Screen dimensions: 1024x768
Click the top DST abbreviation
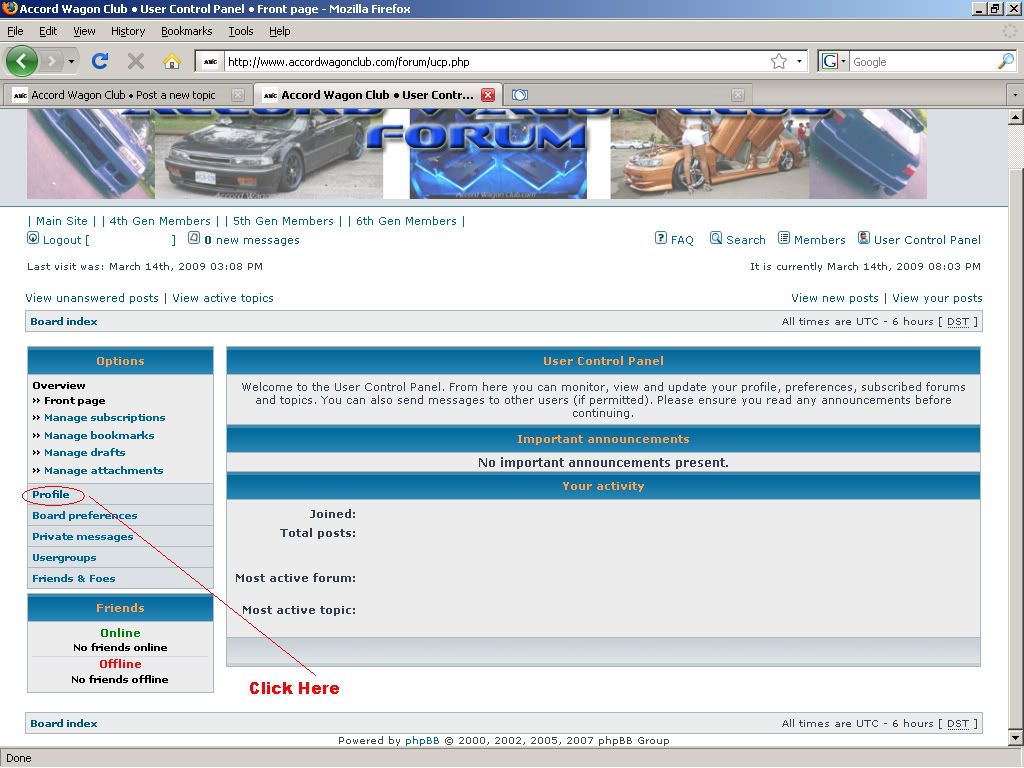(x=958, y=321)
